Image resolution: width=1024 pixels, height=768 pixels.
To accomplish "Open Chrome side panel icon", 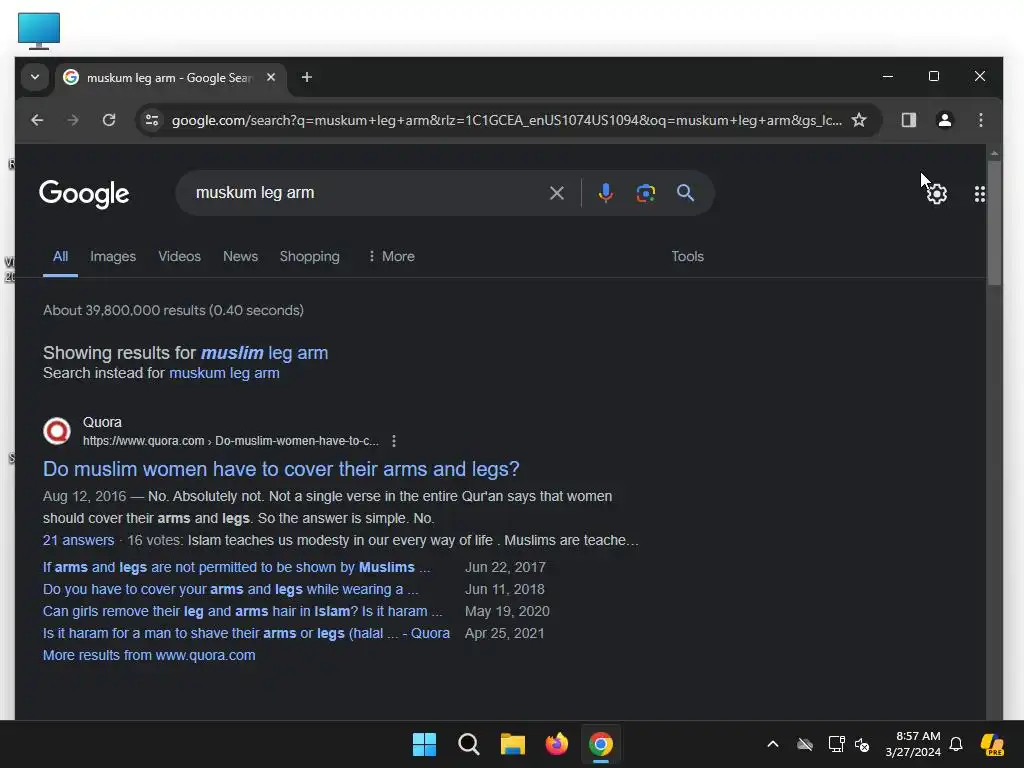I will 908,120.
